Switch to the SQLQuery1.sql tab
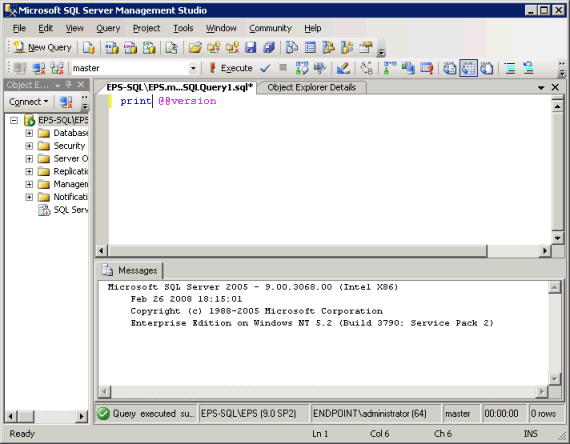 (179, 87)
